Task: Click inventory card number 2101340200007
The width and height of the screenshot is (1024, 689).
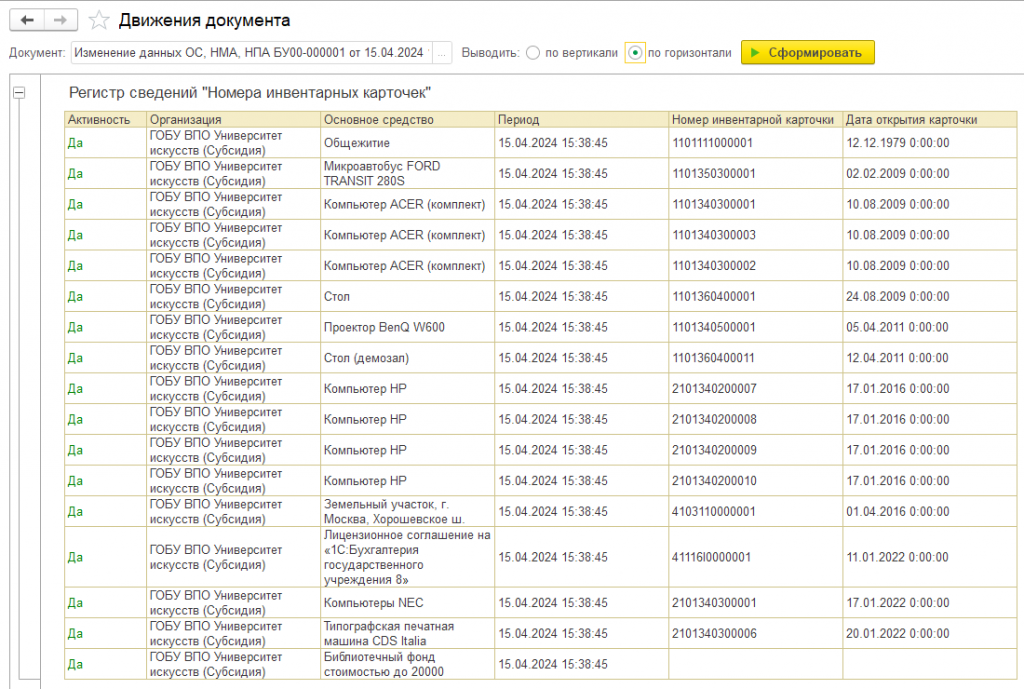Action: (x=756, y=389)
